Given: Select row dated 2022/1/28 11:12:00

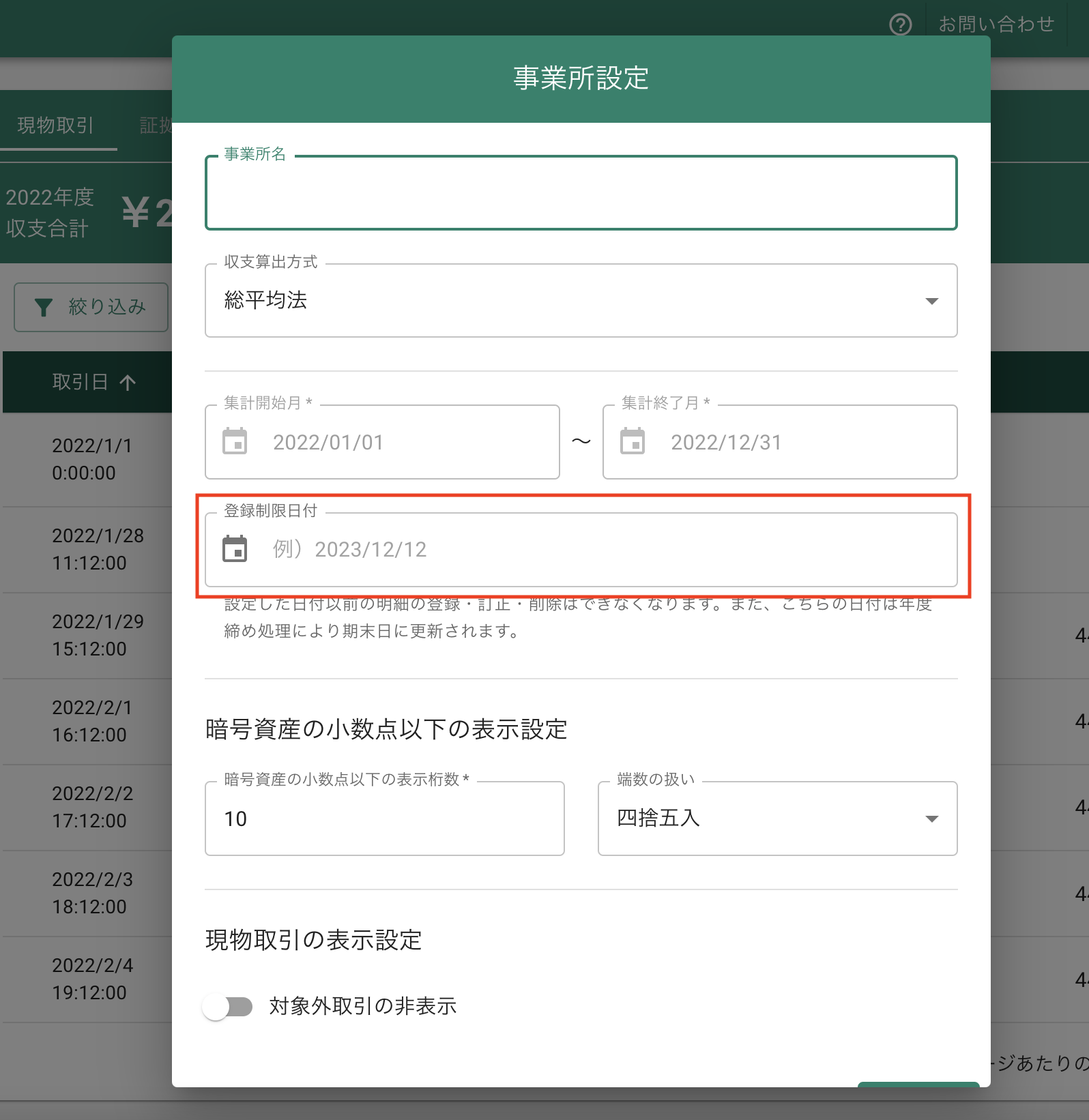Looking at the screenshot, I should [x=87, y=549].
